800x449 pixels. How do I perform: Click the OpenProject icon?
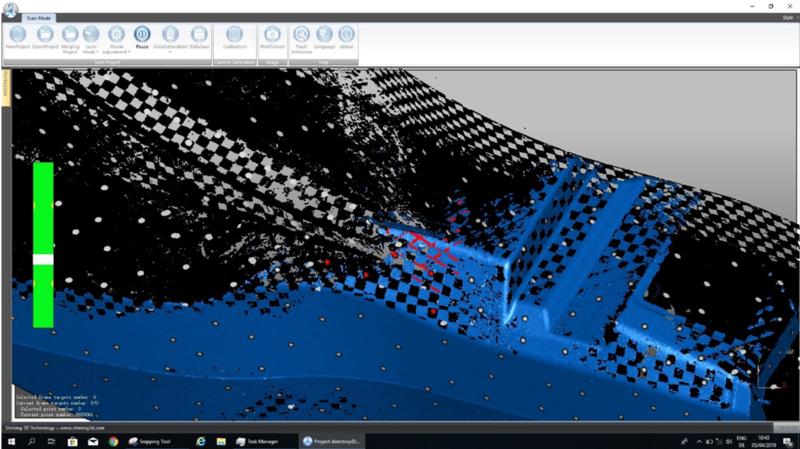(44, 36)
